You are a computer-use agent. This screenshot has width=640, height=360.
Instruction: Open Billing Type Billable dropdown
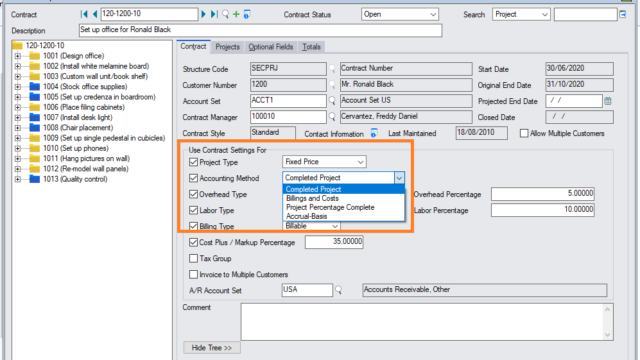335,226
